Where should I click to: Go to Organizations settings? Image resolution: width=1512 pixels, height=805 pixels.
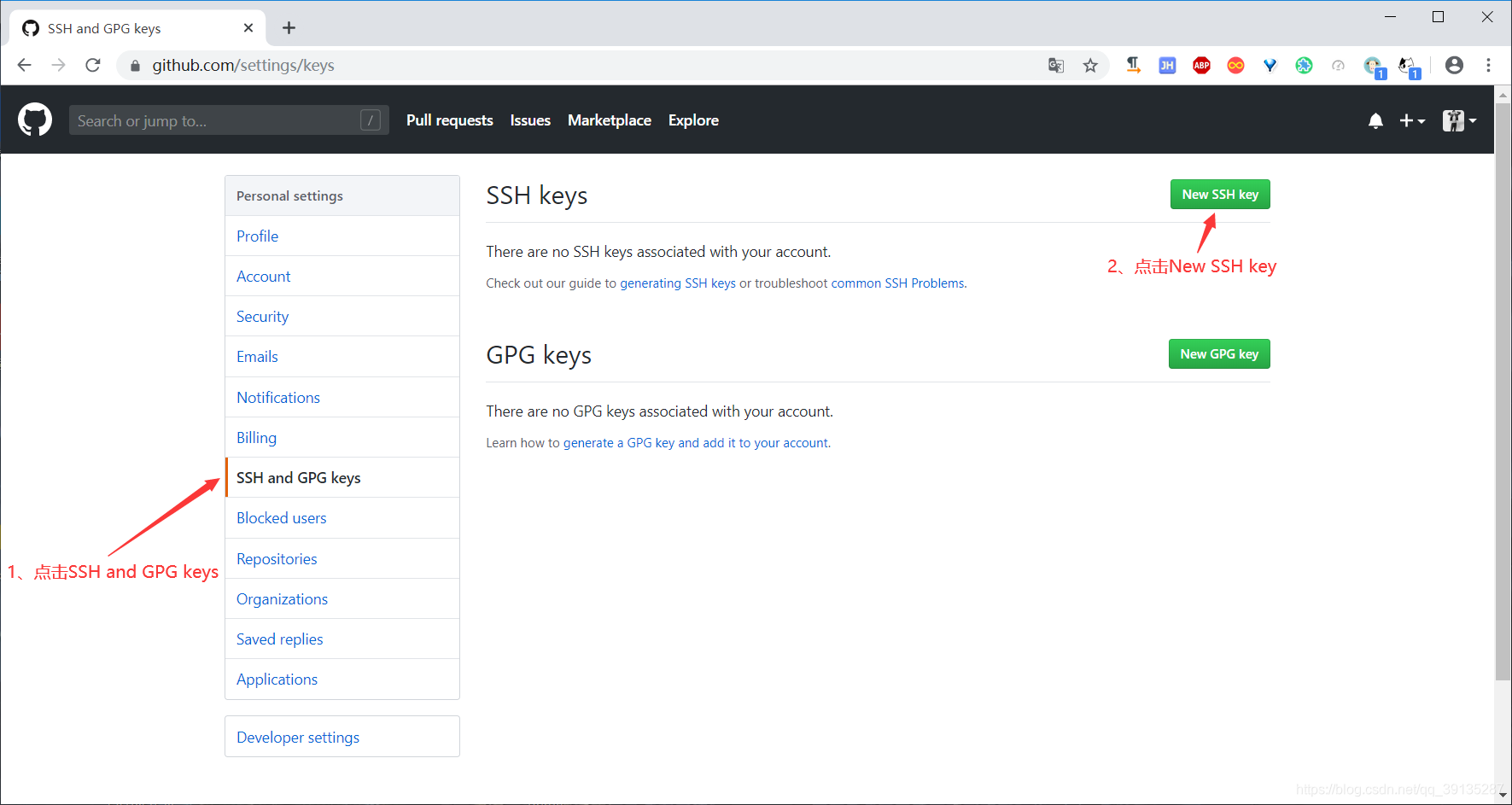[x=342, y=599]
